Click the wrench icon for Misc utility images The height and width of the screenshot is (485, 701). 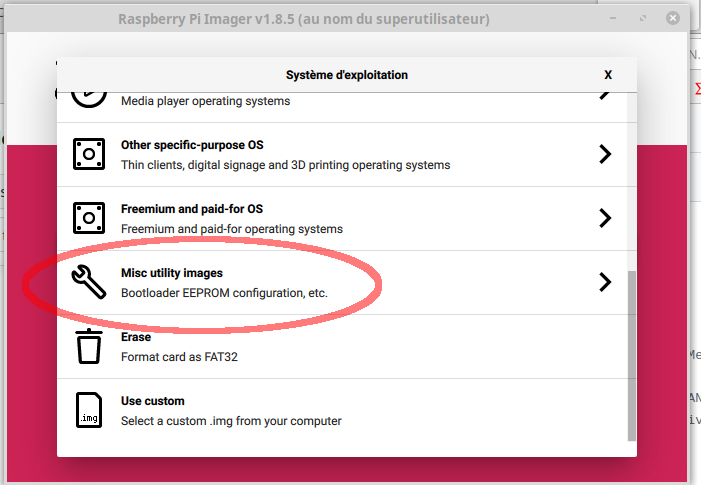[x=89, y=282]
